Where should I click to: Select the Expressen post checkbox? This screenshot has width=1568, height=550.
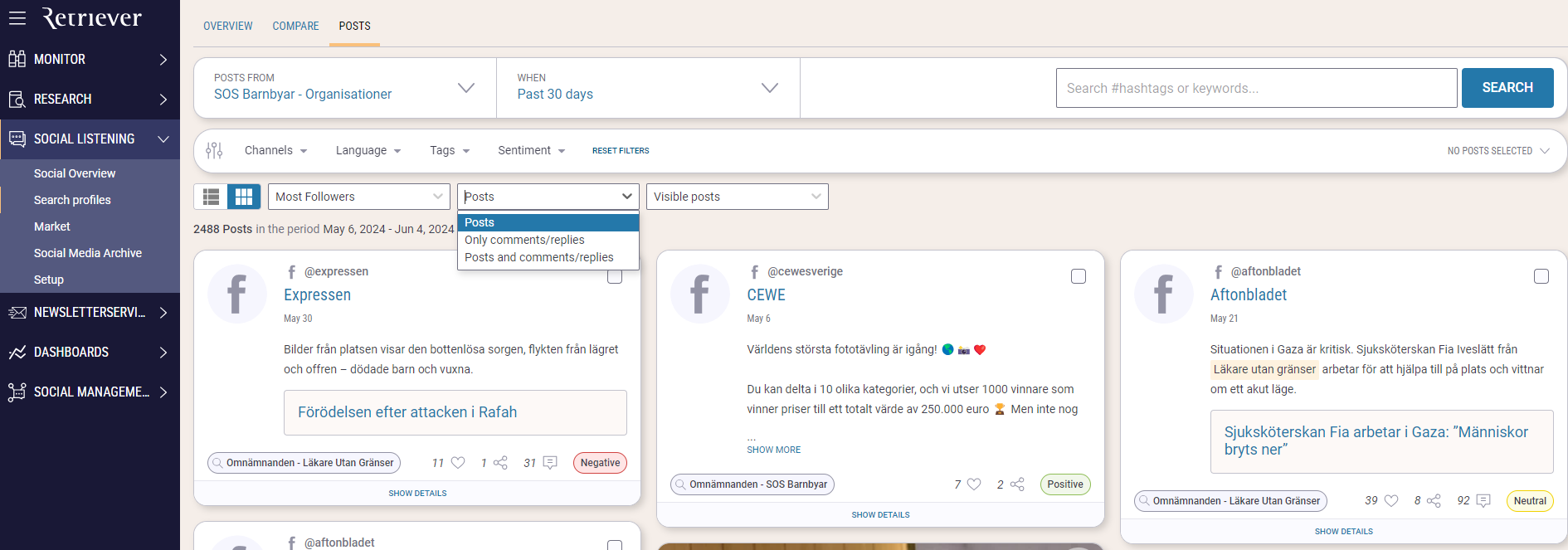pos(615,276)
